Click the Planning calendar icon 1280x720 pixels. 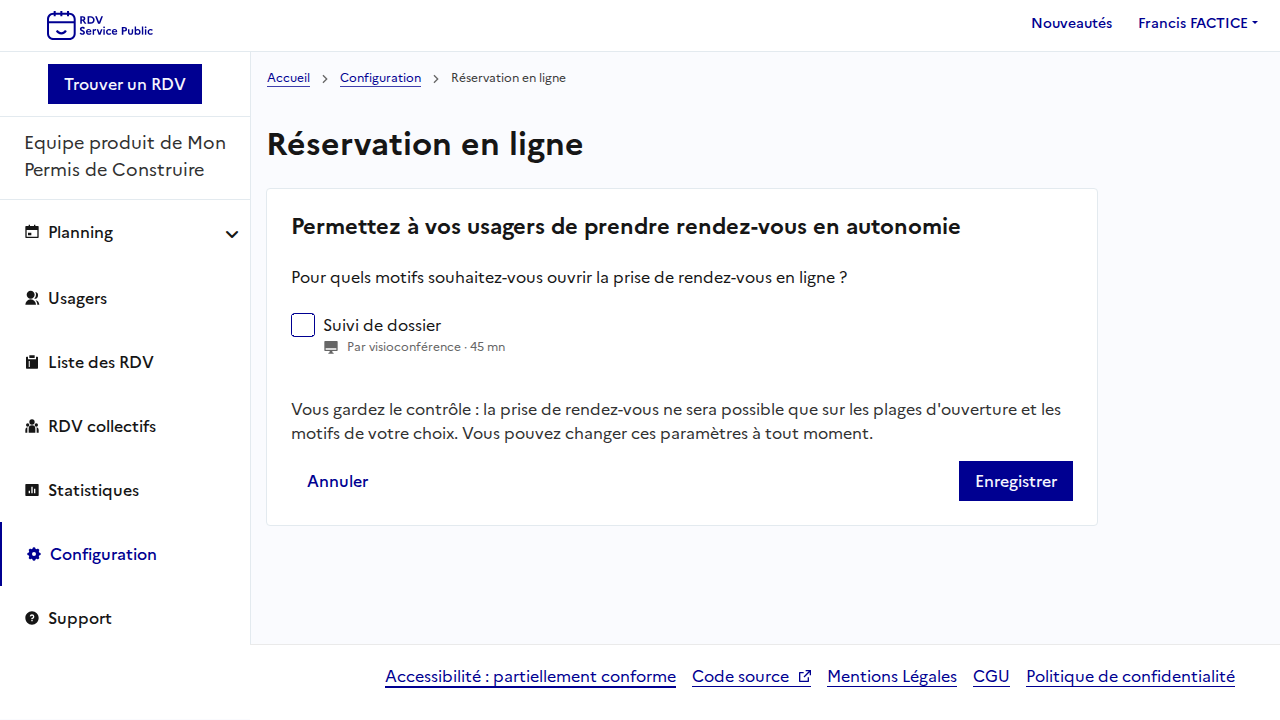[x=32, y=233]
